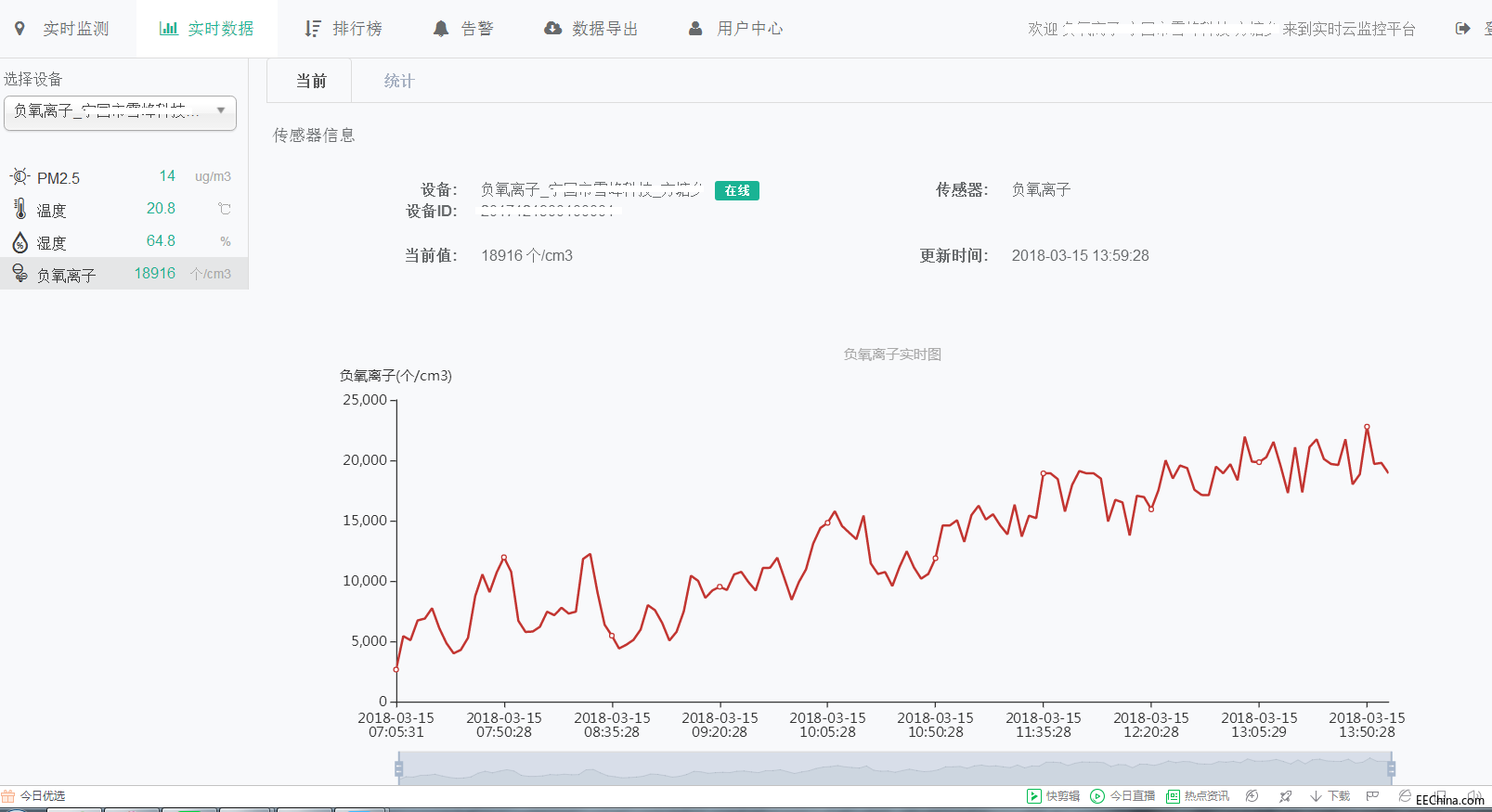
Task: Click the chart data zoom bar
Action: [895, 768]
